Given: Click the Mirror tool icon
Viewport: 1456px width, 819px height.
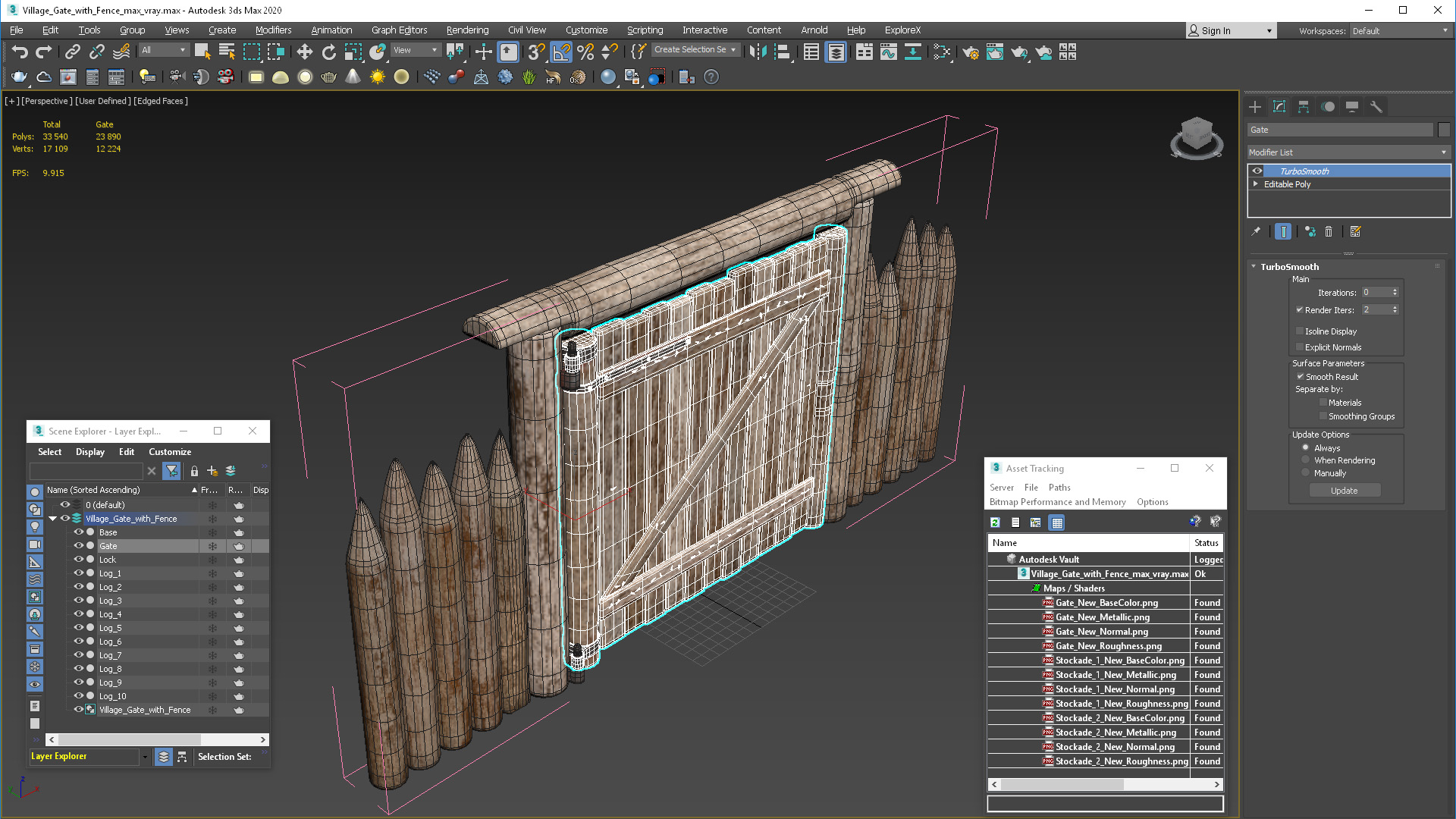Looking at the screenshot, I should 758,52.
